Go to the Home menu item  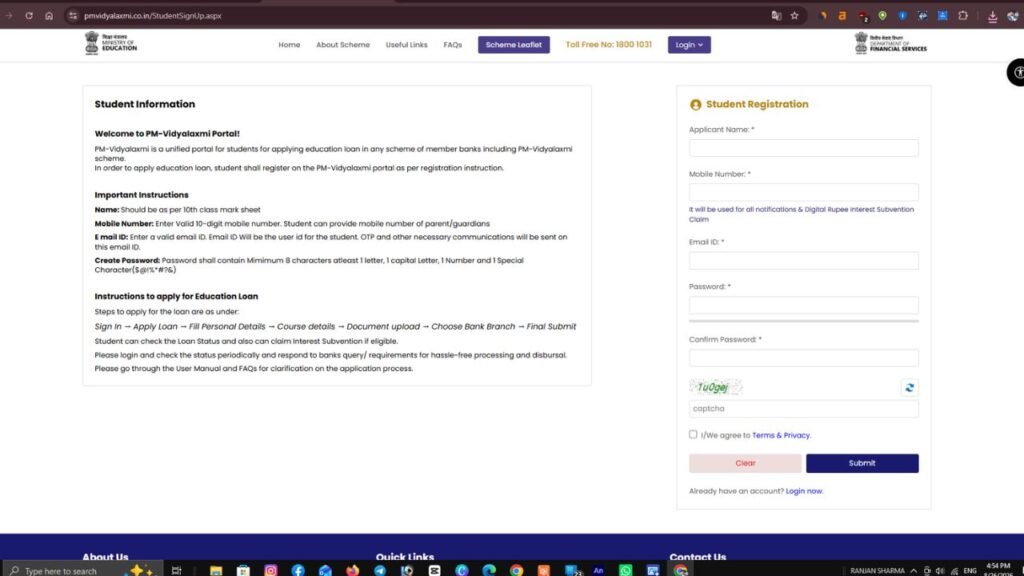click(x=289, y=44)
